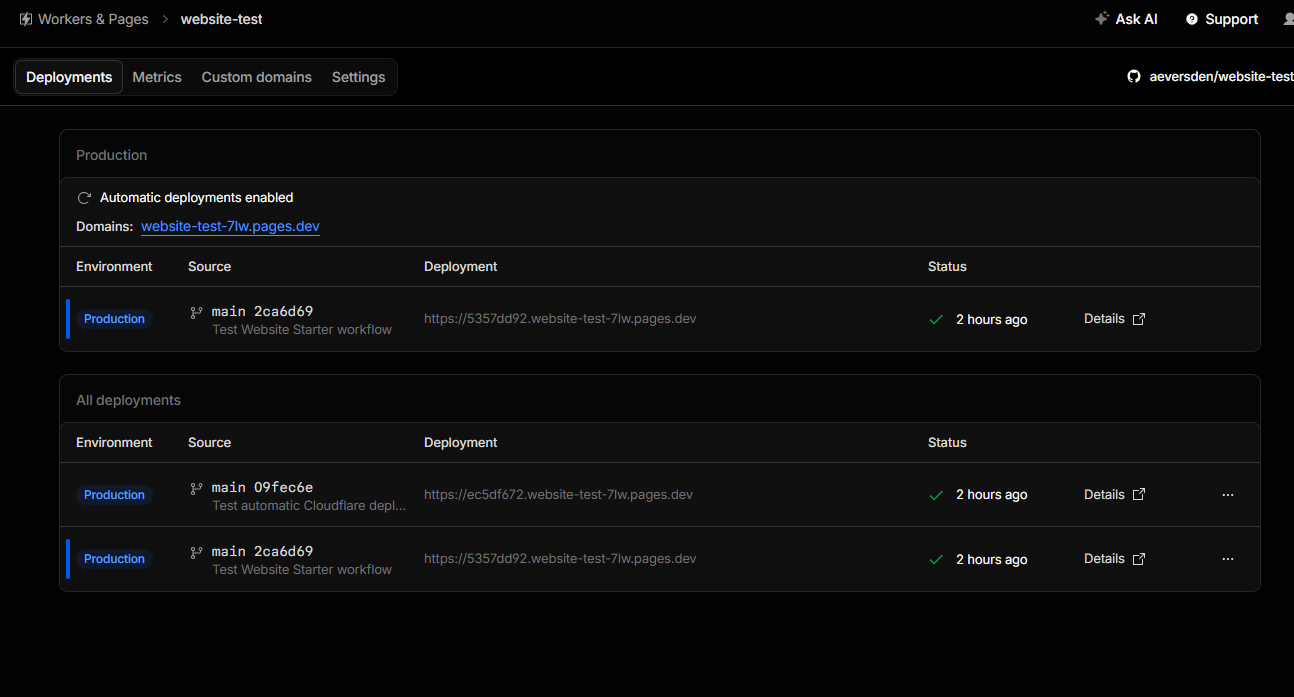Viewport: 1294px width, 697px height.
Task: Click Automatic deployments enabled text
Action: [197, 198]
